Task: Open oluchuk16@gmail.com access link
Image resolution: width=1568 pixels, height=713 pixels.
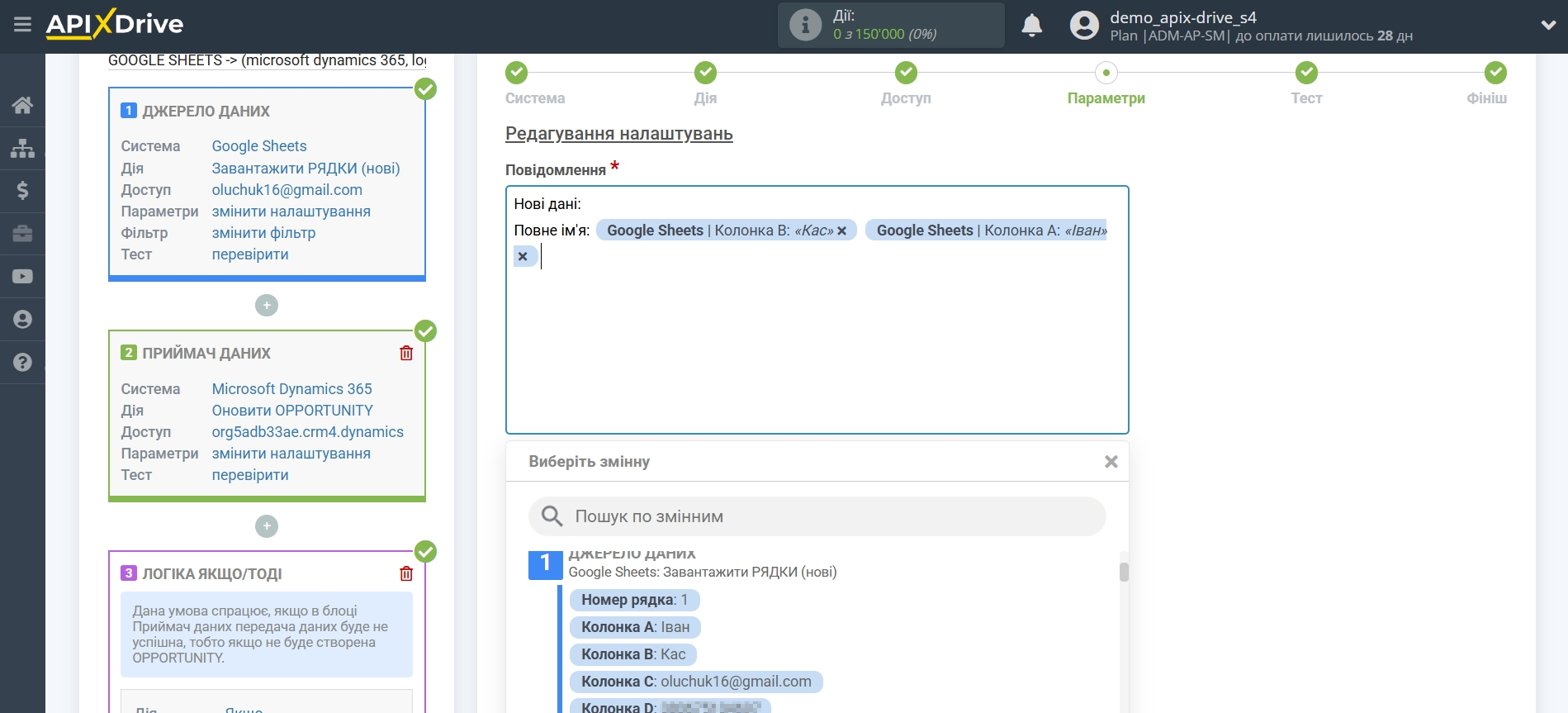Action: tap(287, 190)
